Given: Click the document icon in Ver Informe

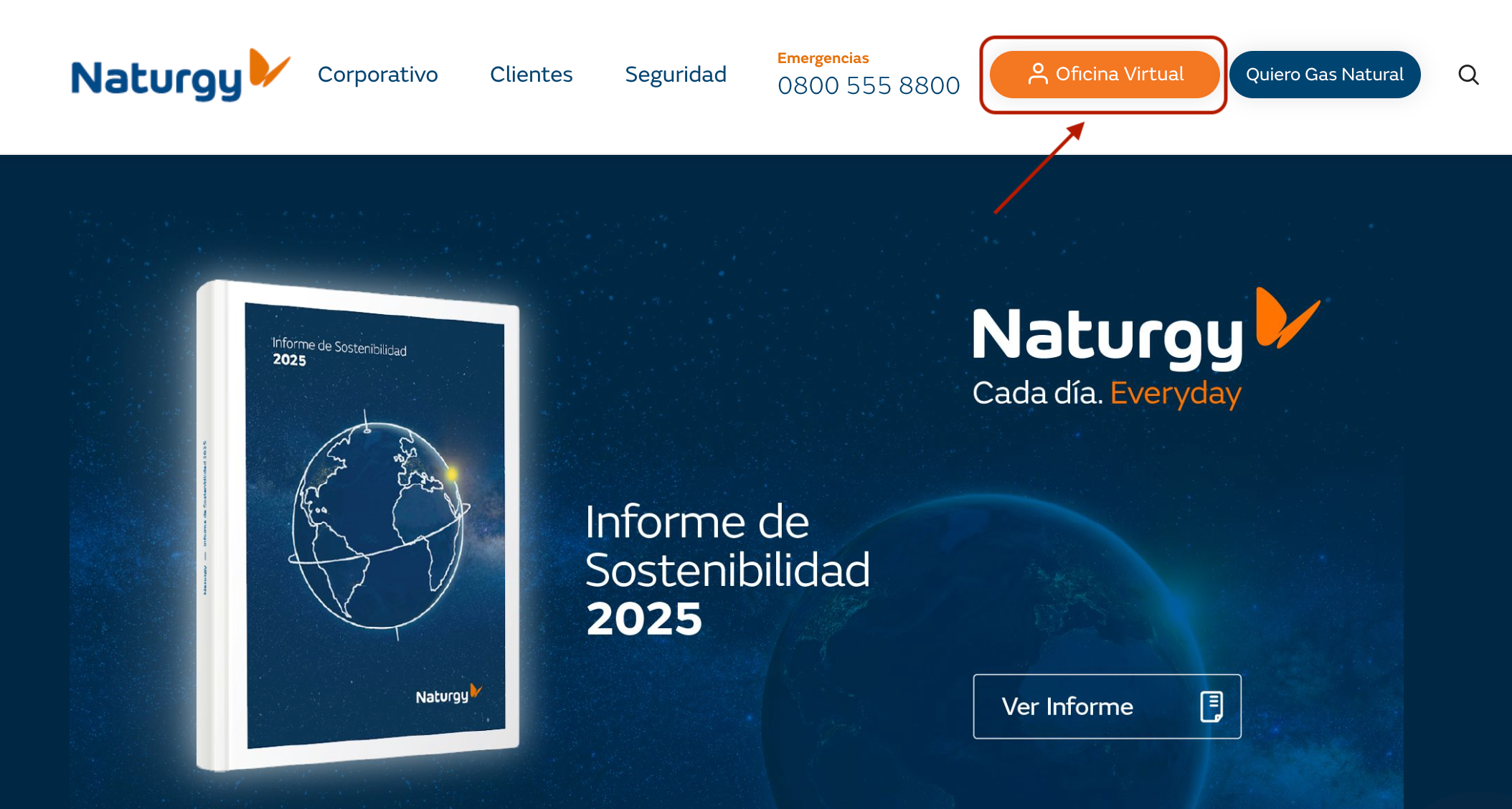Looking at the screenshot, I should pyautogui.click(x=1211, y=706).
